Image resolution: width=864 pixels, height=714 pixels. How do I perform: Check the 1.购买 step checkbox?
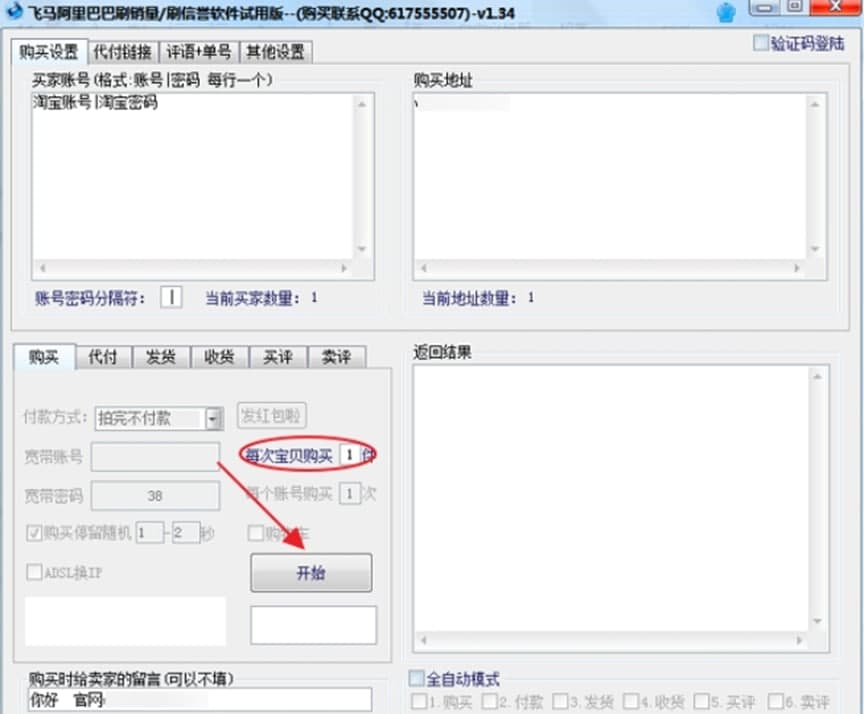(419, 701)
